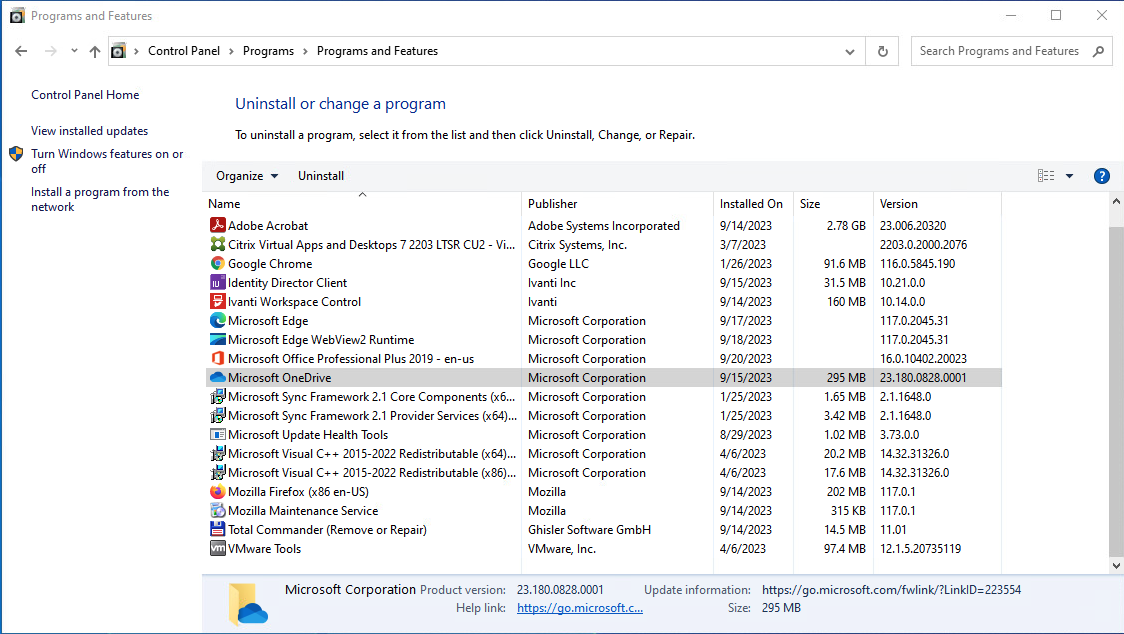Image resolution: width=1124 pixels, height=634 pixels.
Task: Click the change view icon
Action: click(x=1046, y=176)
